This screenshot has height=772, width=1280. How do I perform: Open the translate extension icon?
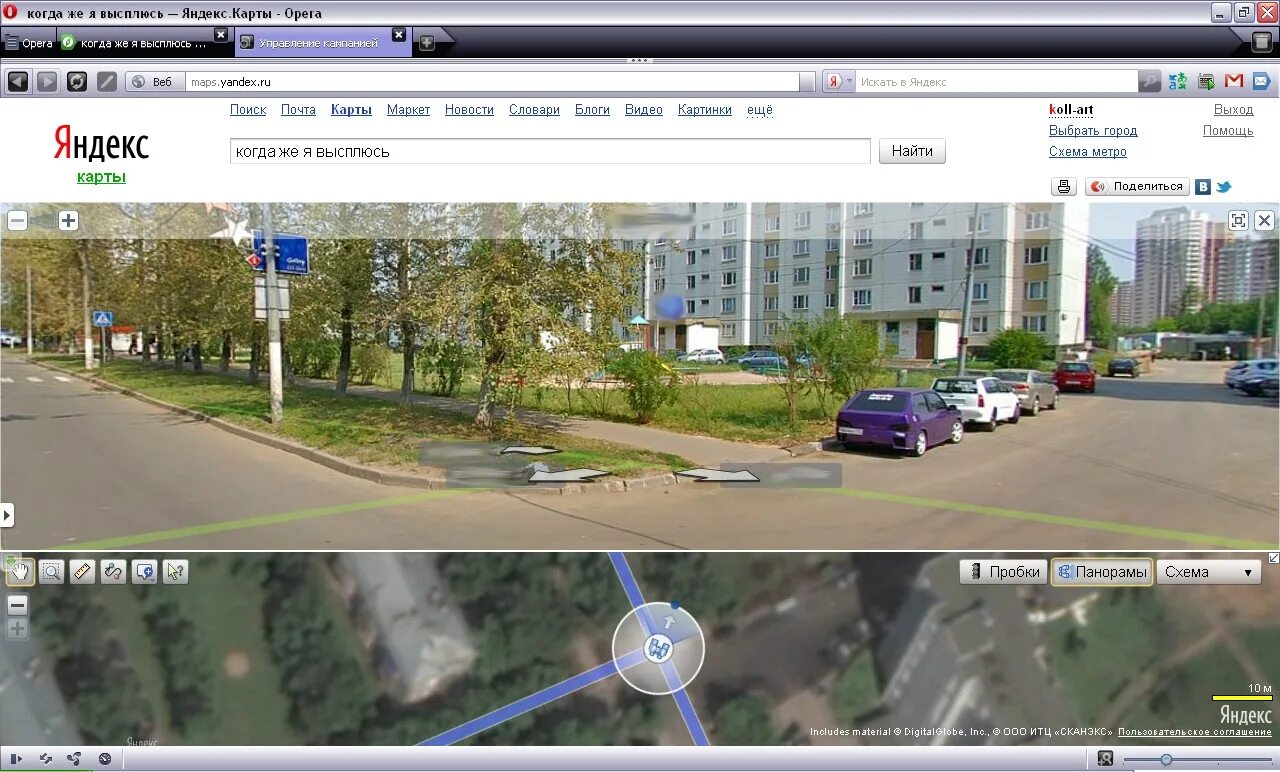pyautogui.click(x=1178, y=82)
